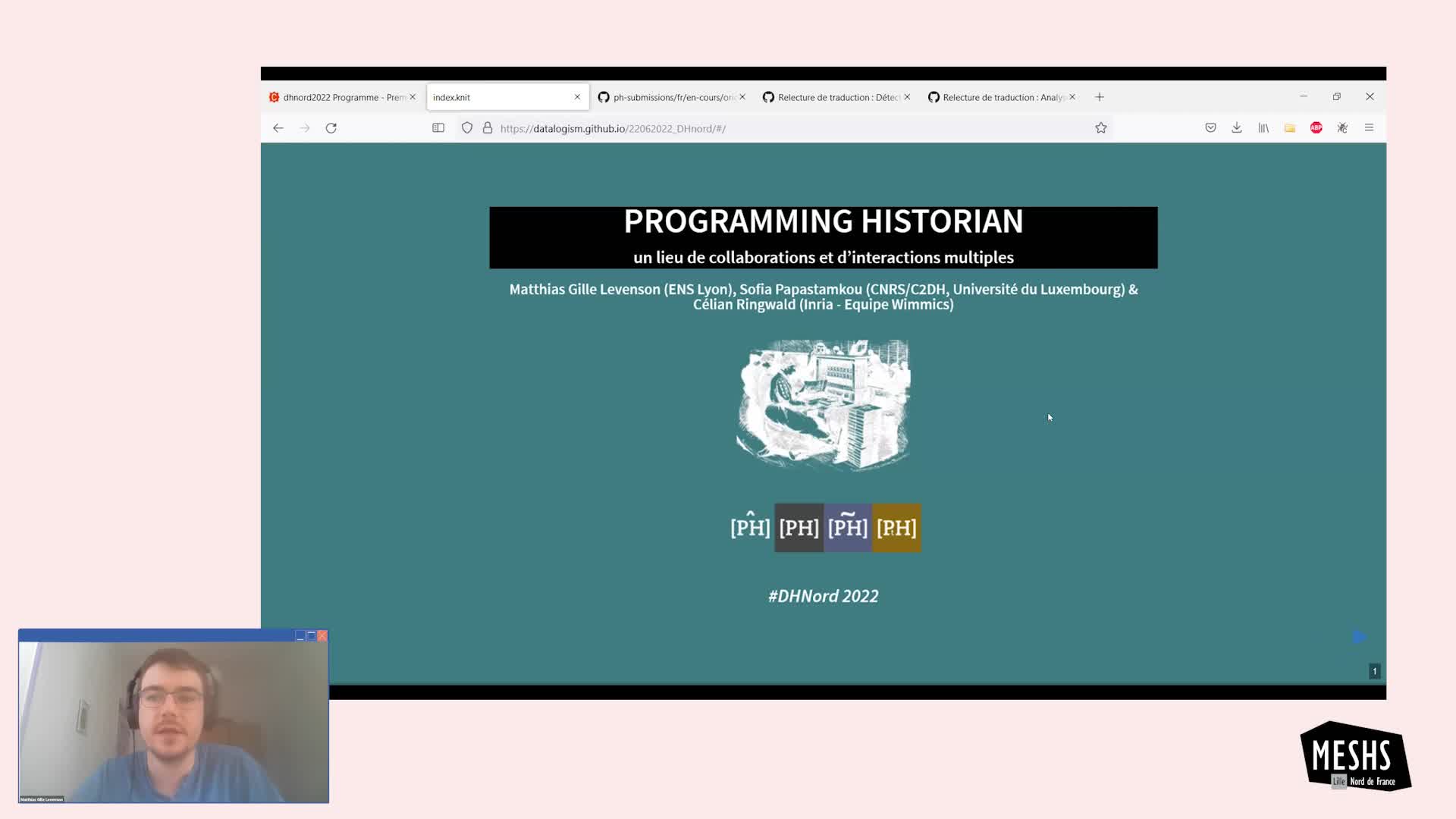The image size is (1456, 819).
Task: Click the dark grey [PH] logo
Action: click(x=799, y=527)
